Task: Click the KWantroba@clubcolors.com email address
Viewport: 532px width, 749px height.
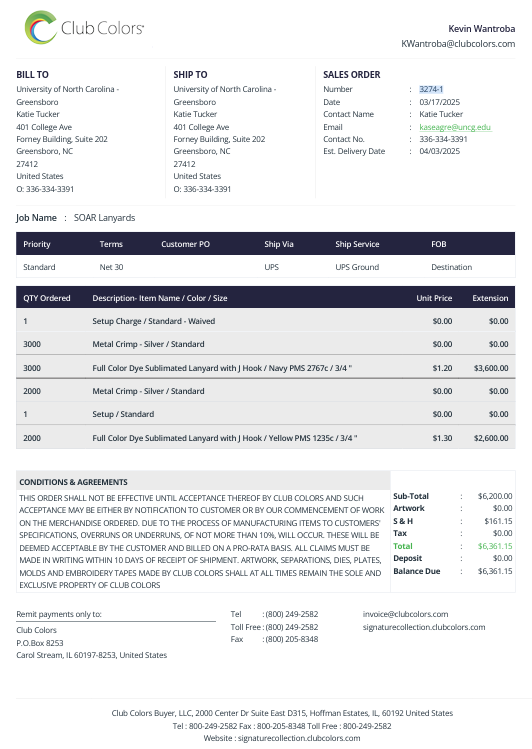Action: click(x=458, y=43)
